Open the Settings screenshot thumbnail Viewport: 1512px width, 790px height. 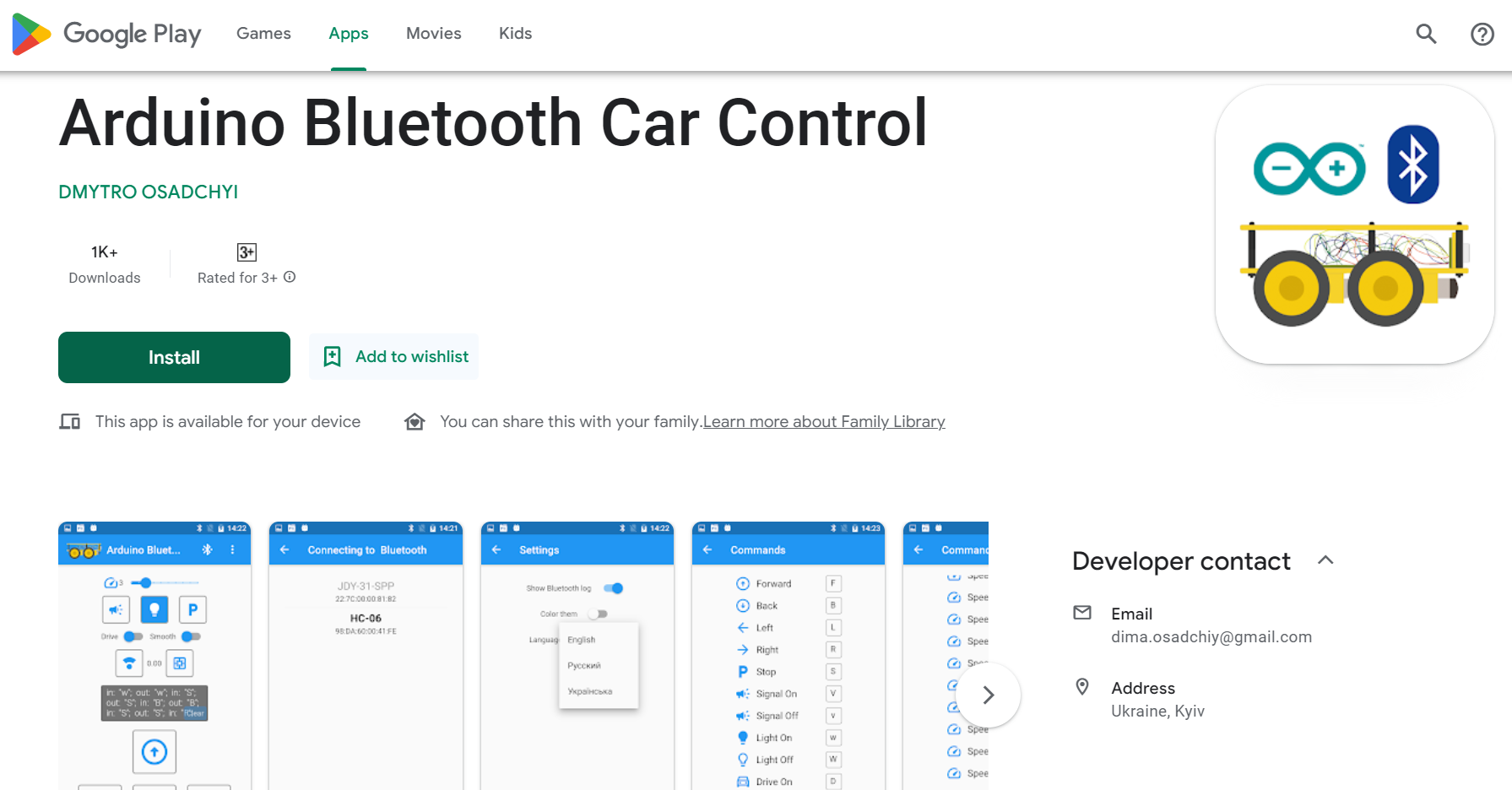(x=577, y=656)
